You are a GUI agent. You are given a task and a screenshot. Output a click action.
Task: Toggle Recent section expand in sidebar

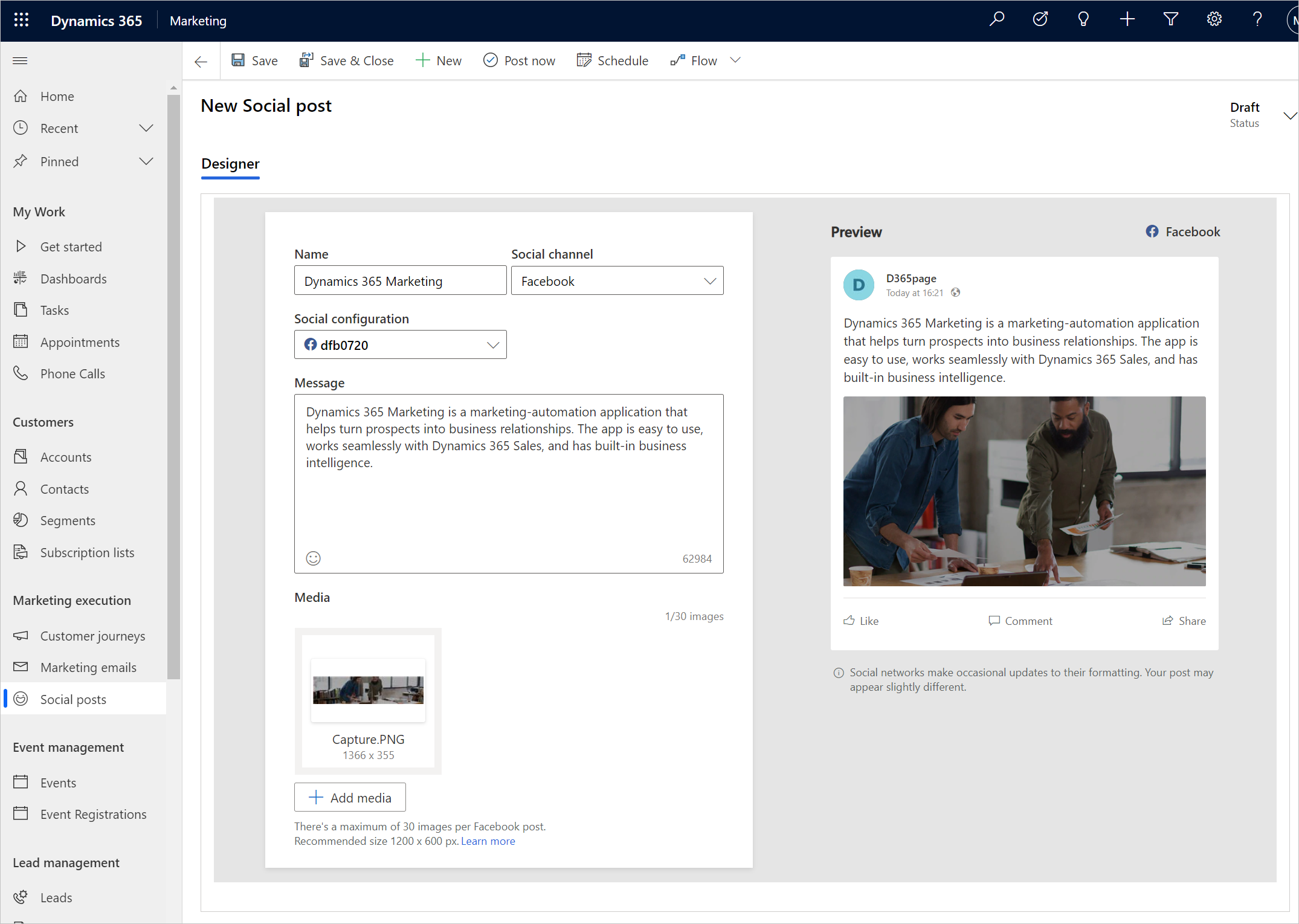(x=147, y=128)
